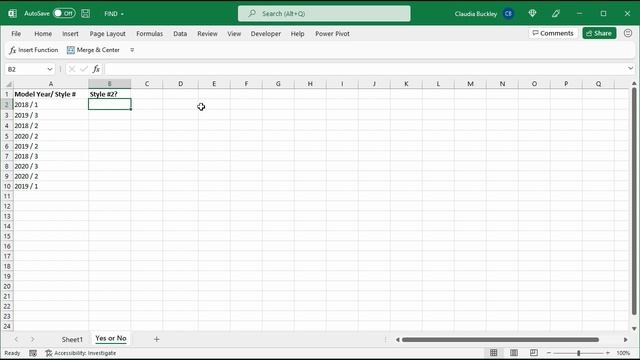This screenshot has width=640, height=360.
Task: Click horizontal scrollbar left arrow
Action: point(398,340)
